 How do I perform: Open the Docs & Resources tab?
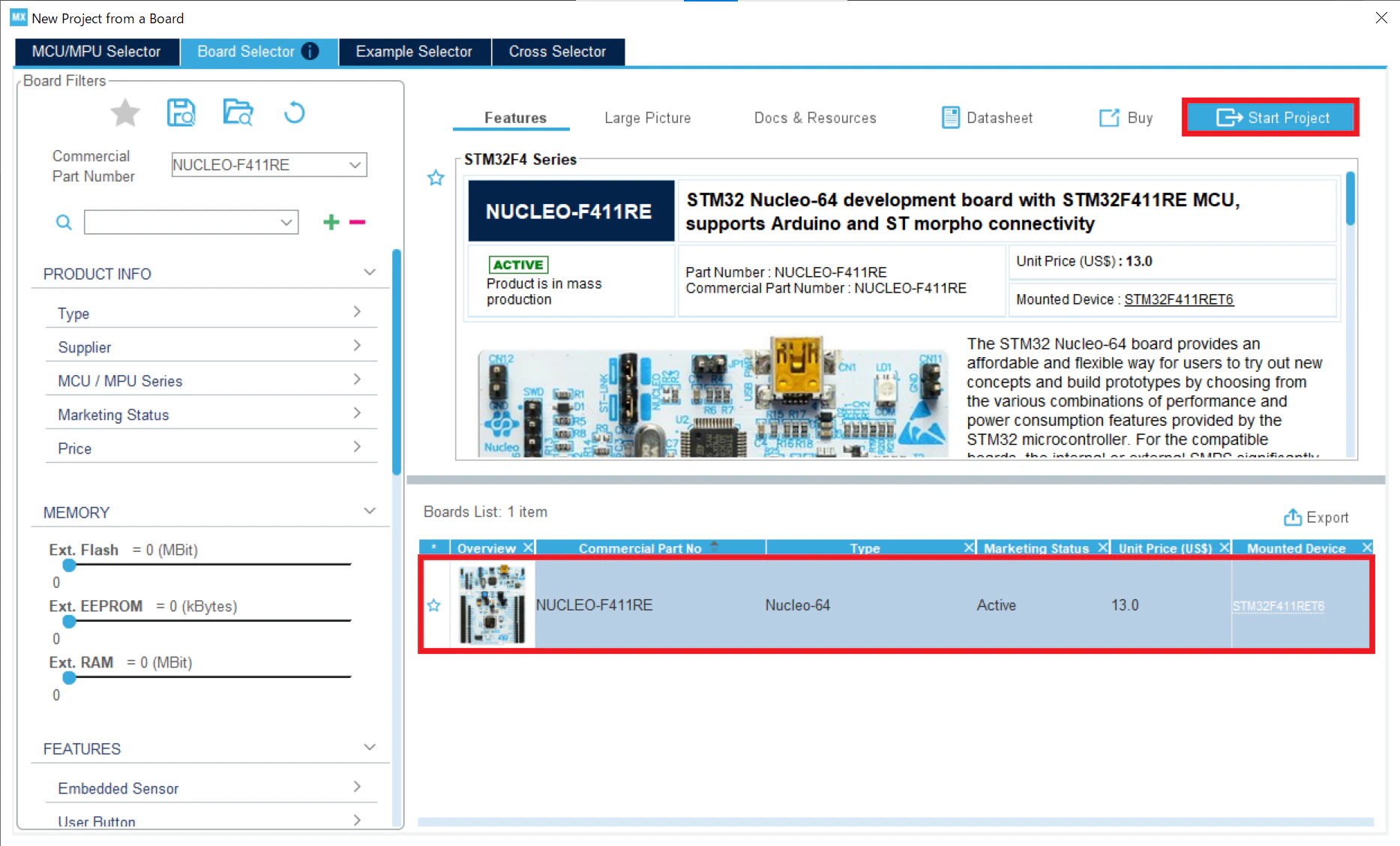pyautogui.click(x=815, y=118)
